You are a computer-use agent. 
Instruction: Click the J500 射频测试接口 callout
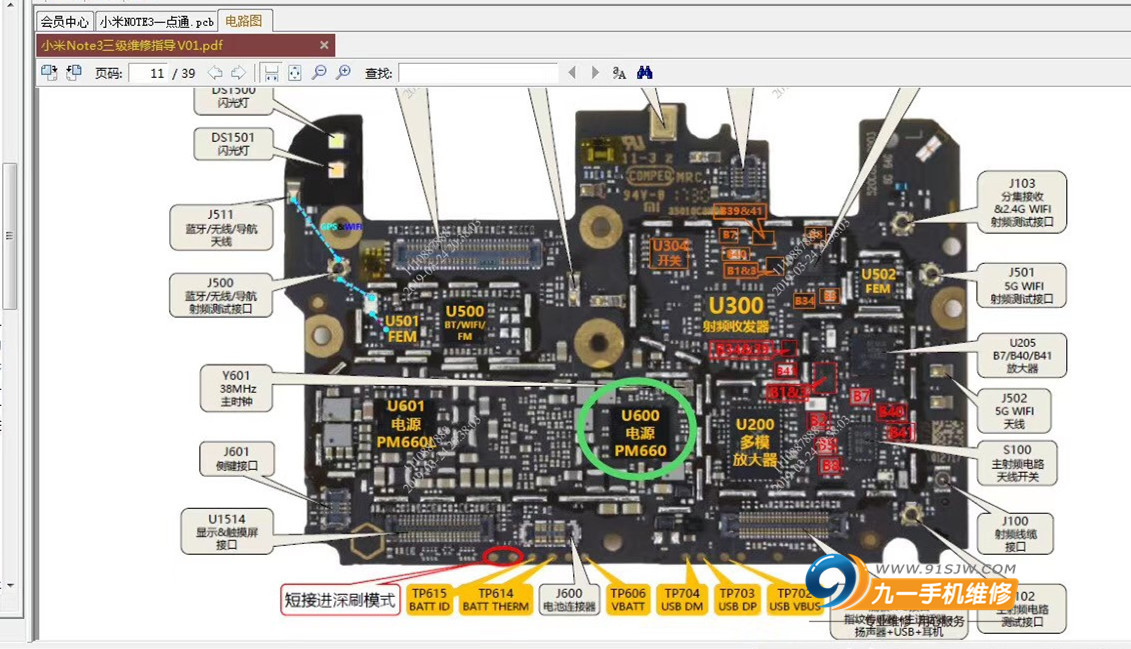[x=221, y=295]
